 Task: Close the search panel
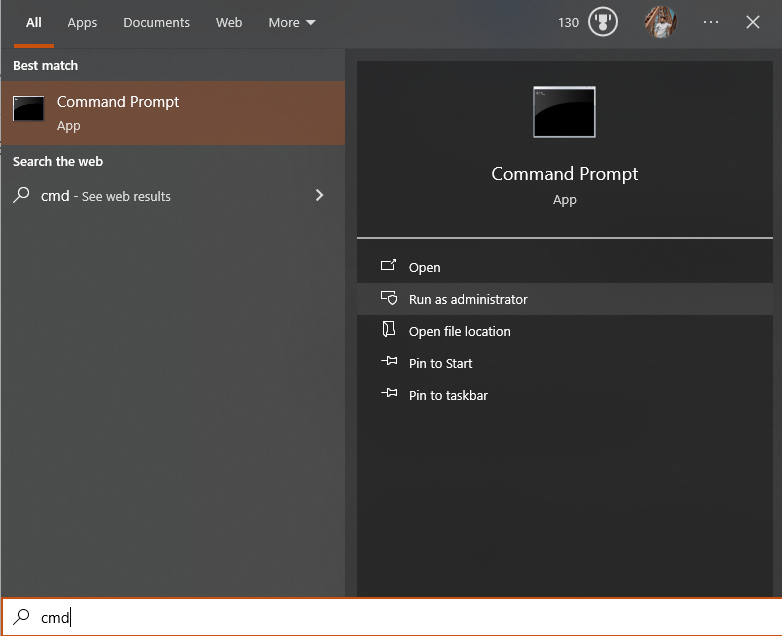(x=753, y=22)
